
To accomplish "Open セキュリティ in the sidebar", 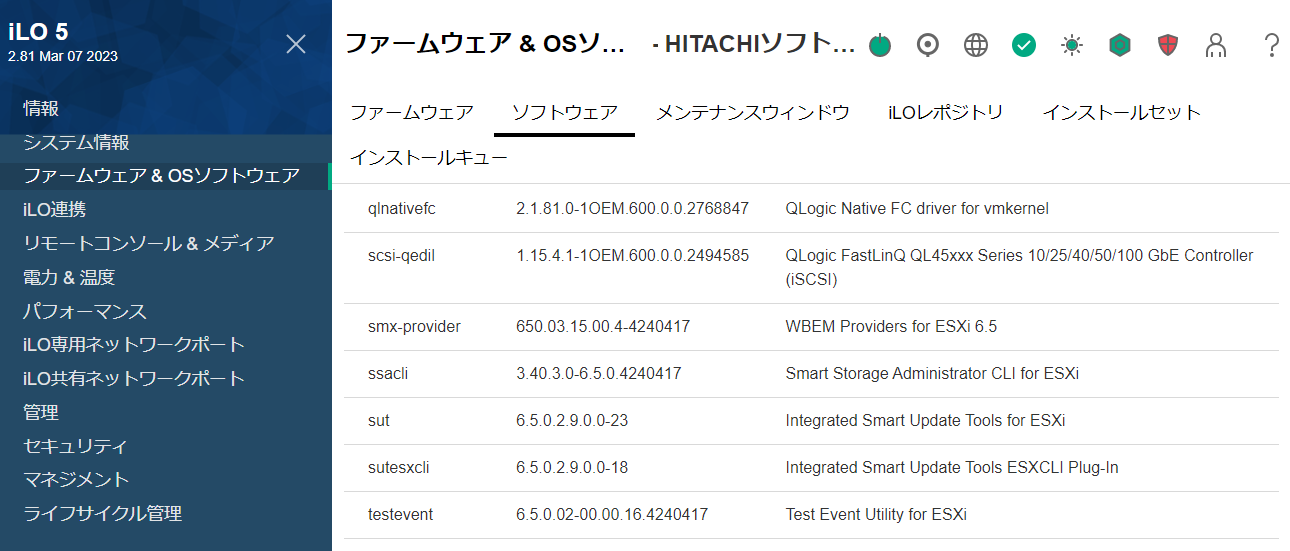I will 75,446.
